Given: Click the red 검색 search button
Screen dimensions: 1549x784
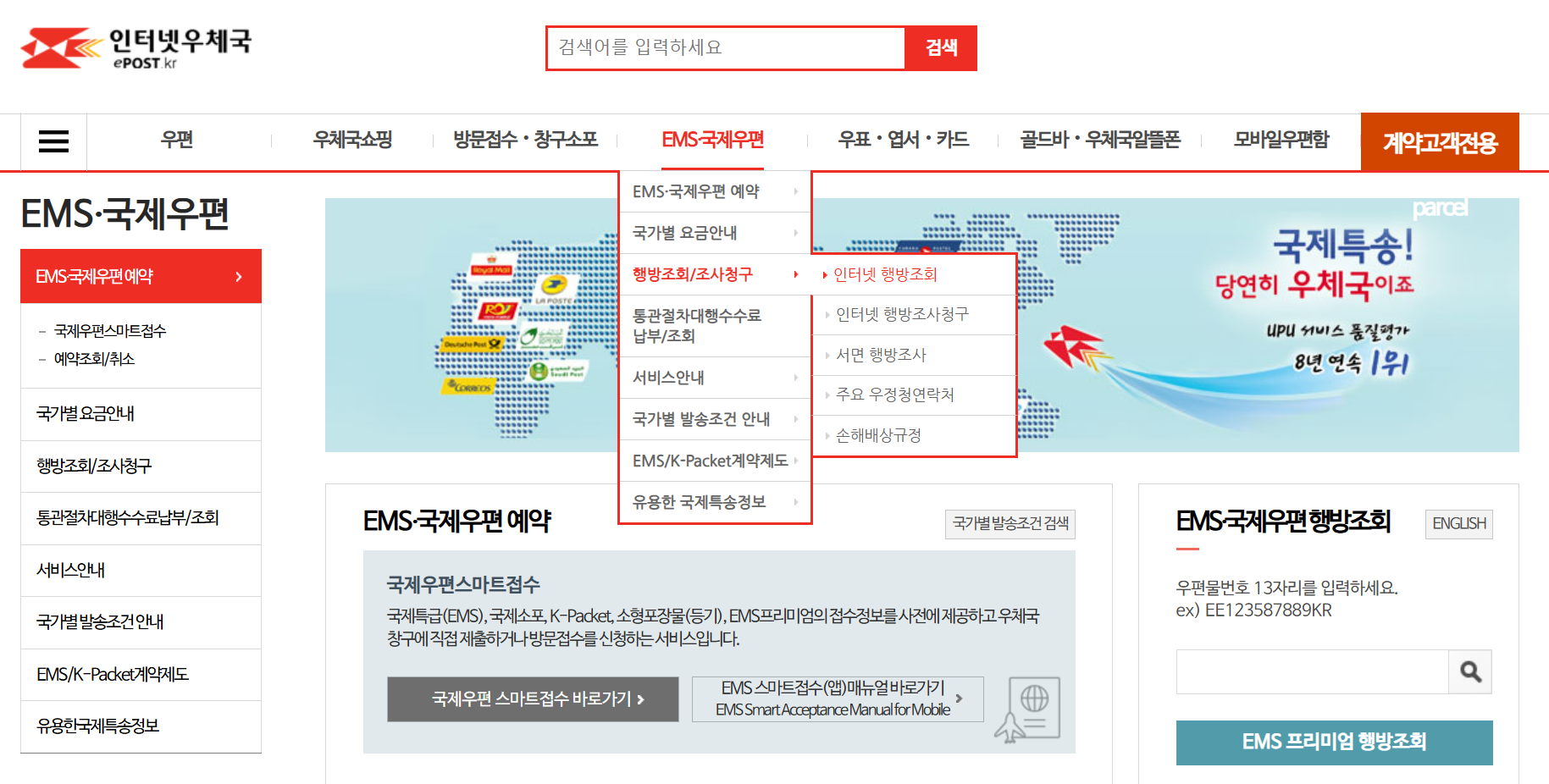Looking at the screenshot, I should tap(940, 48).
